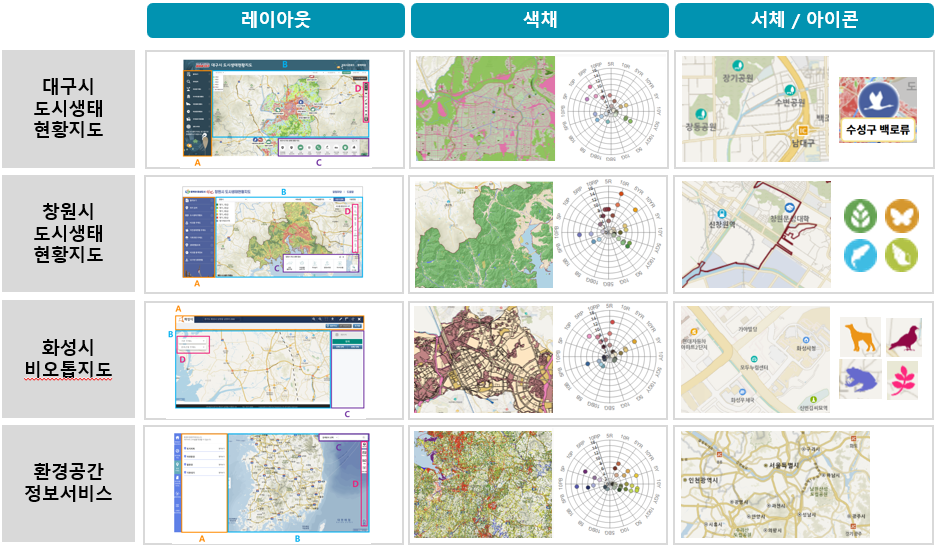This screenshot has height=548, width=937.
Task: Select the orange butterfly circle icon
Action: point(900,215)
